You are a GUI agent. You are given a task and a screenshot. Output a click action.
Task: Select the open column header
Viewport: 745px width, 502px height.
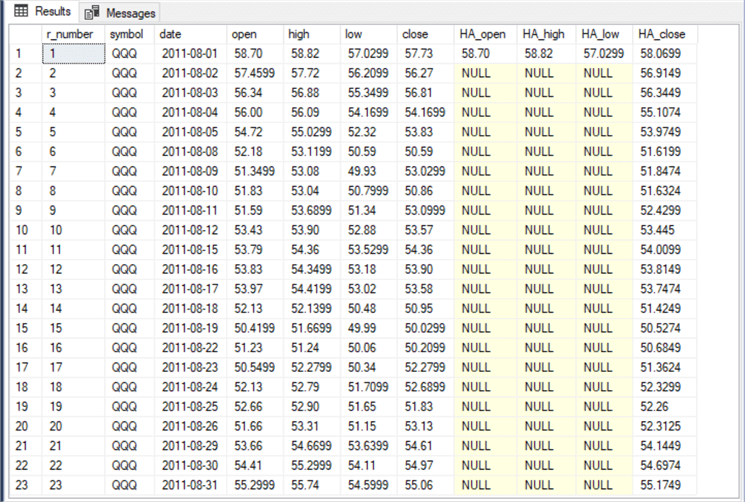coord(255,34)
